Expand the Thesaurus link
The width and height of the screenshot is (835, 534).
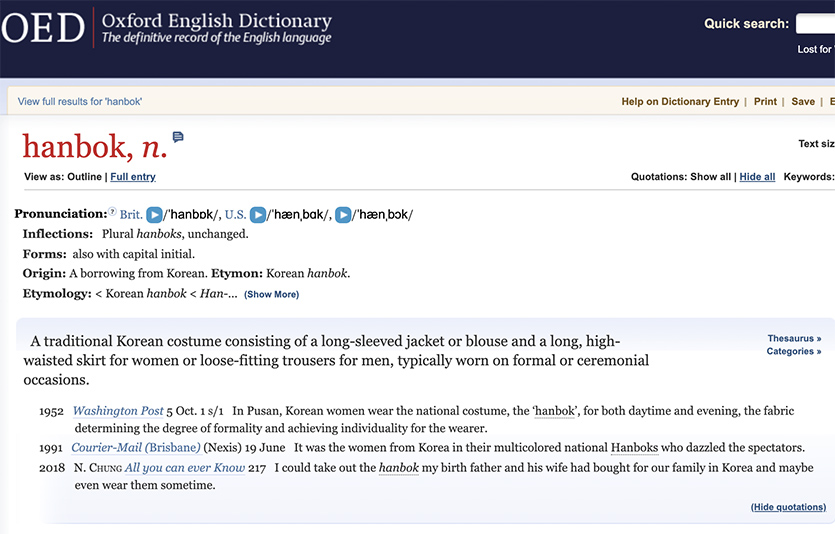click(x=794, y=339)
